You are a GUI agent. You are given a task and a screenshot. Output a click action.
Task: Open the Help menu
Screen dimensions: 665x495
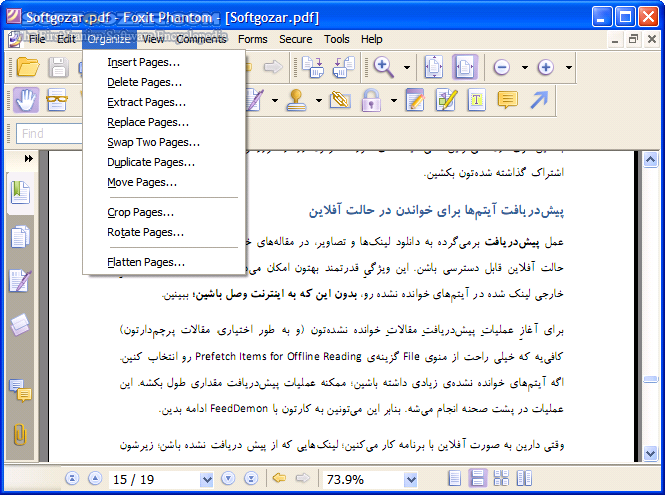[x=372, y=39]
